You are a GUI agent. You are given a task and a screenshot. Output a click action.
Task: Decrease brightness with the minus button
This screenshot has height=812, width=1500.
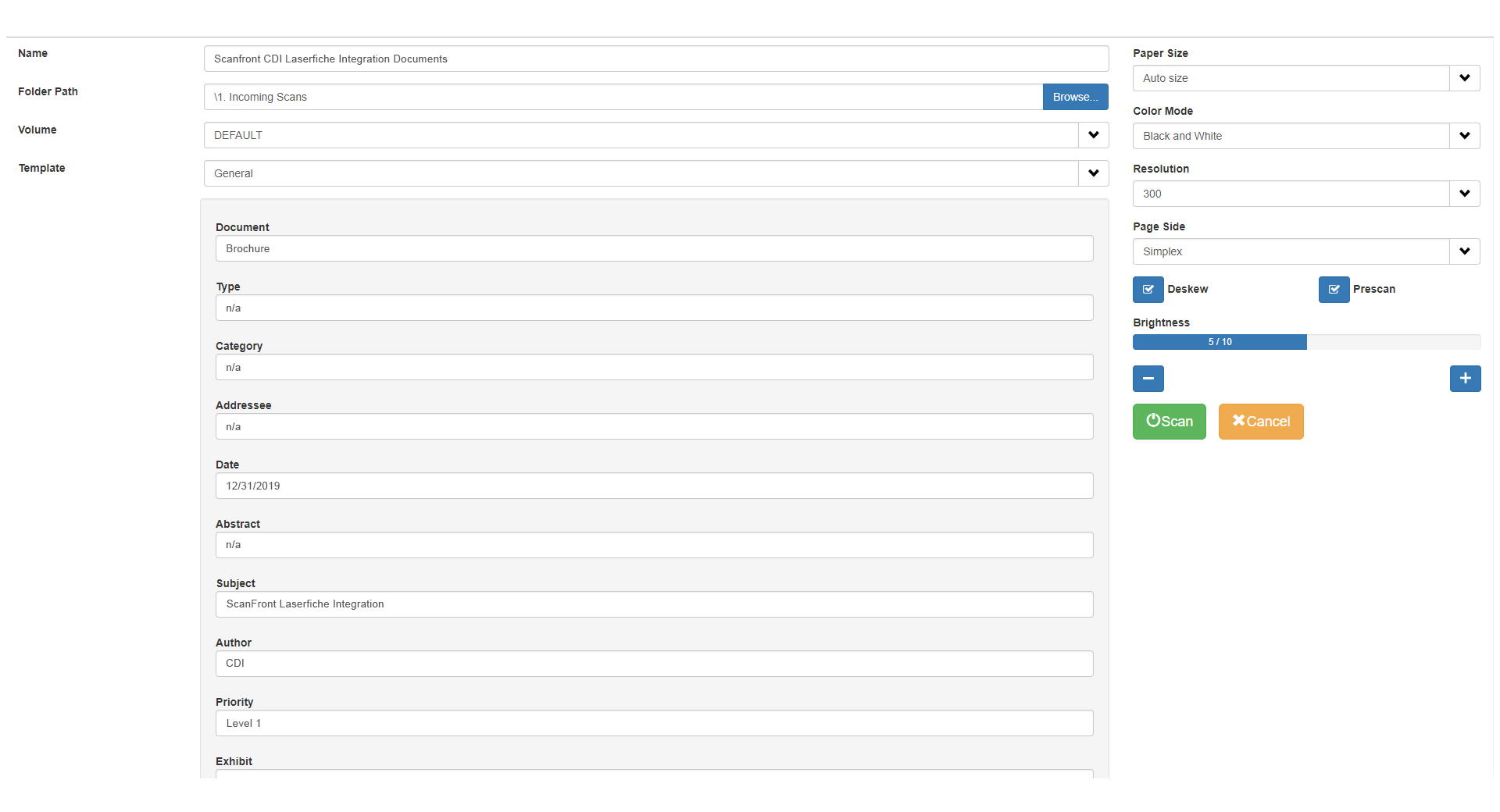click(1148, 379)
